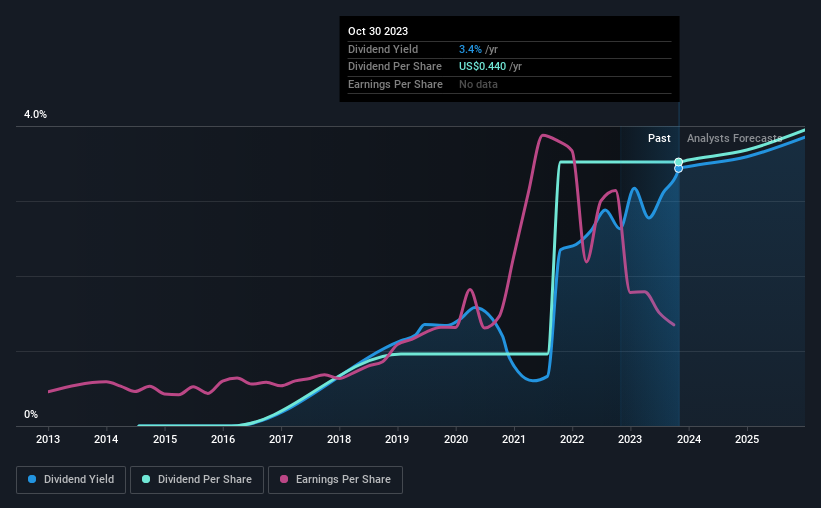This screenshot has width=821, height=508.
Task: Click the 2019 x-axis label
Action: 397,439
